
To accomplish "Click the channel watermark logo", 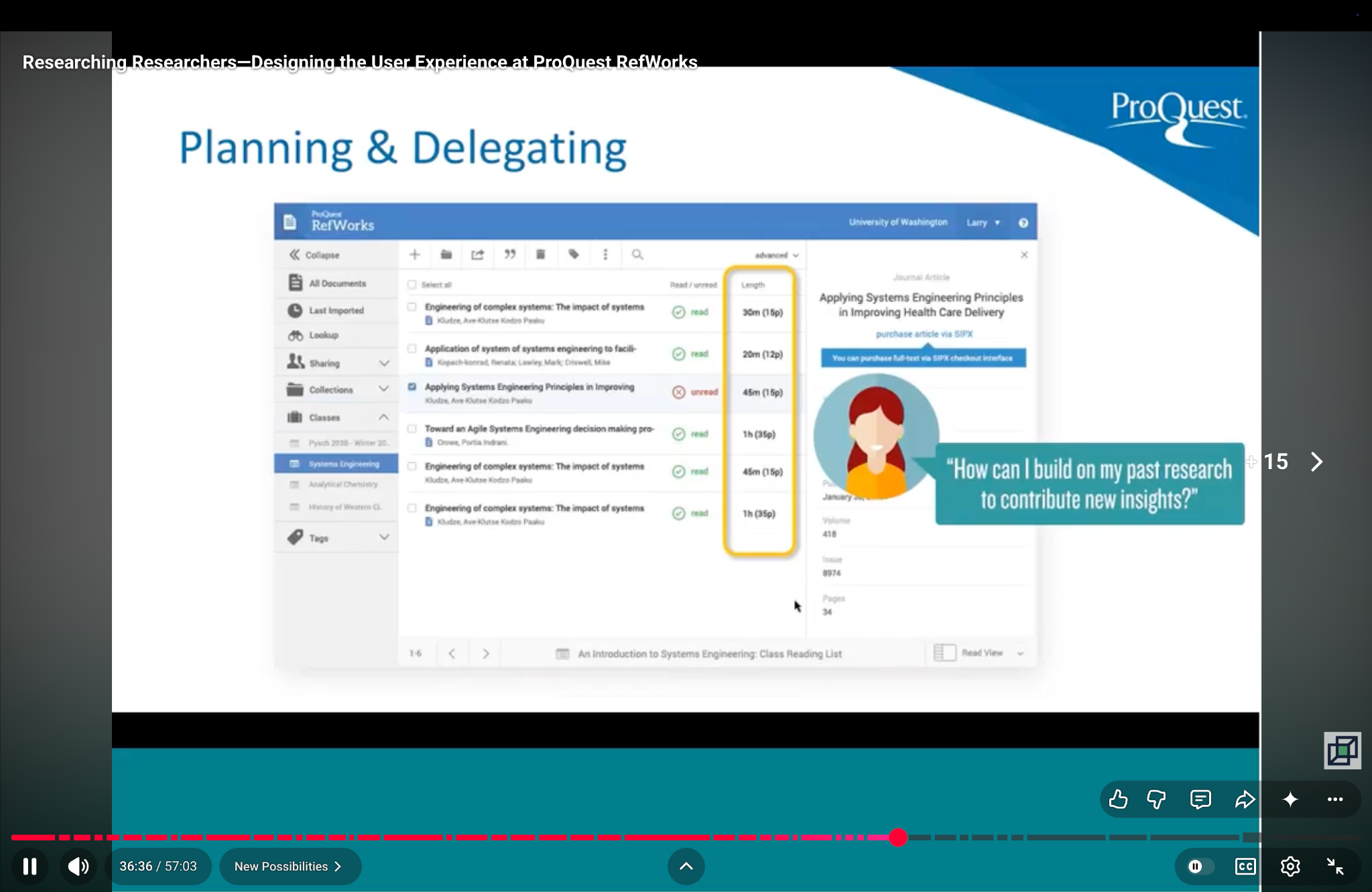I will coord(1343,750).
